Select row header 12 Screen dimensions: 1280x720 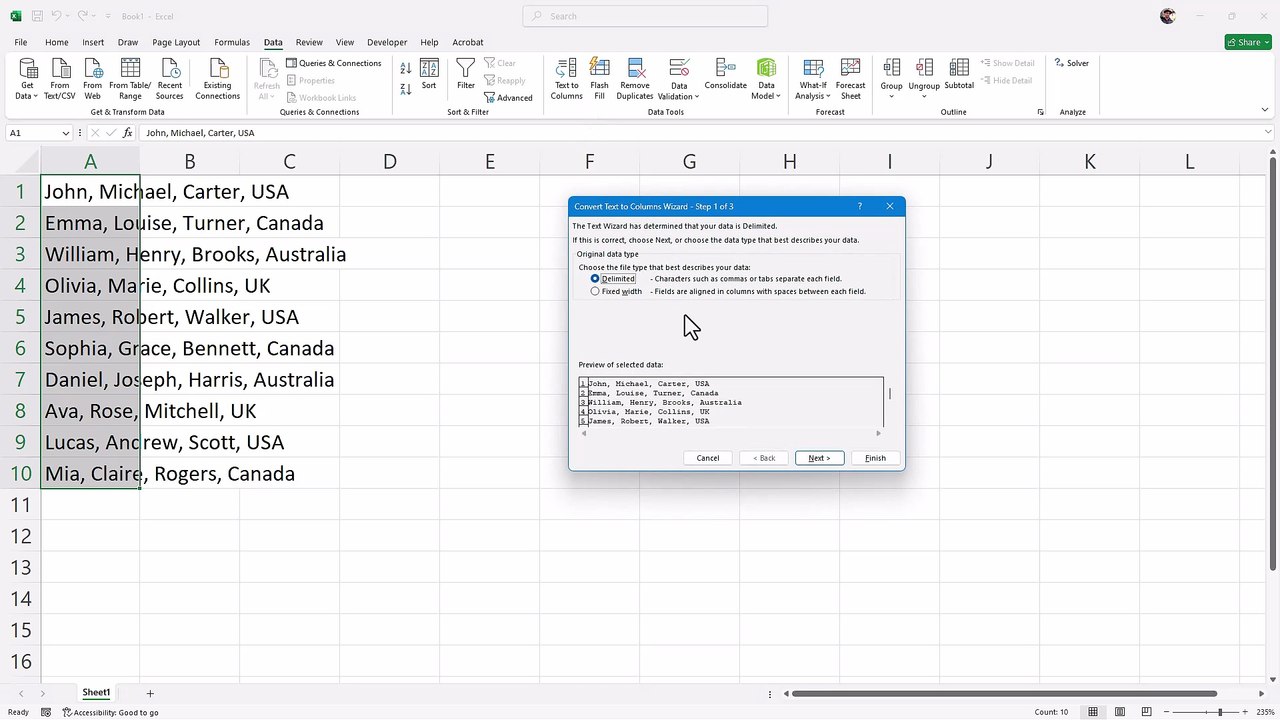tap(20, 536)
